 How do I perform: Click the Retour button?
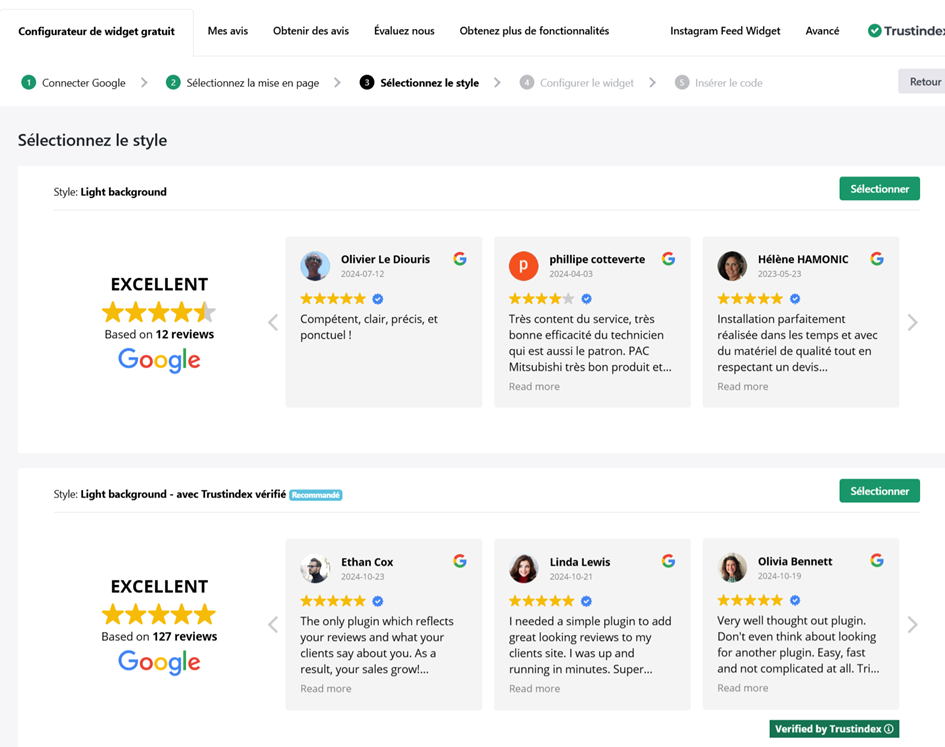pyautogui.click(x=923, y=81)
